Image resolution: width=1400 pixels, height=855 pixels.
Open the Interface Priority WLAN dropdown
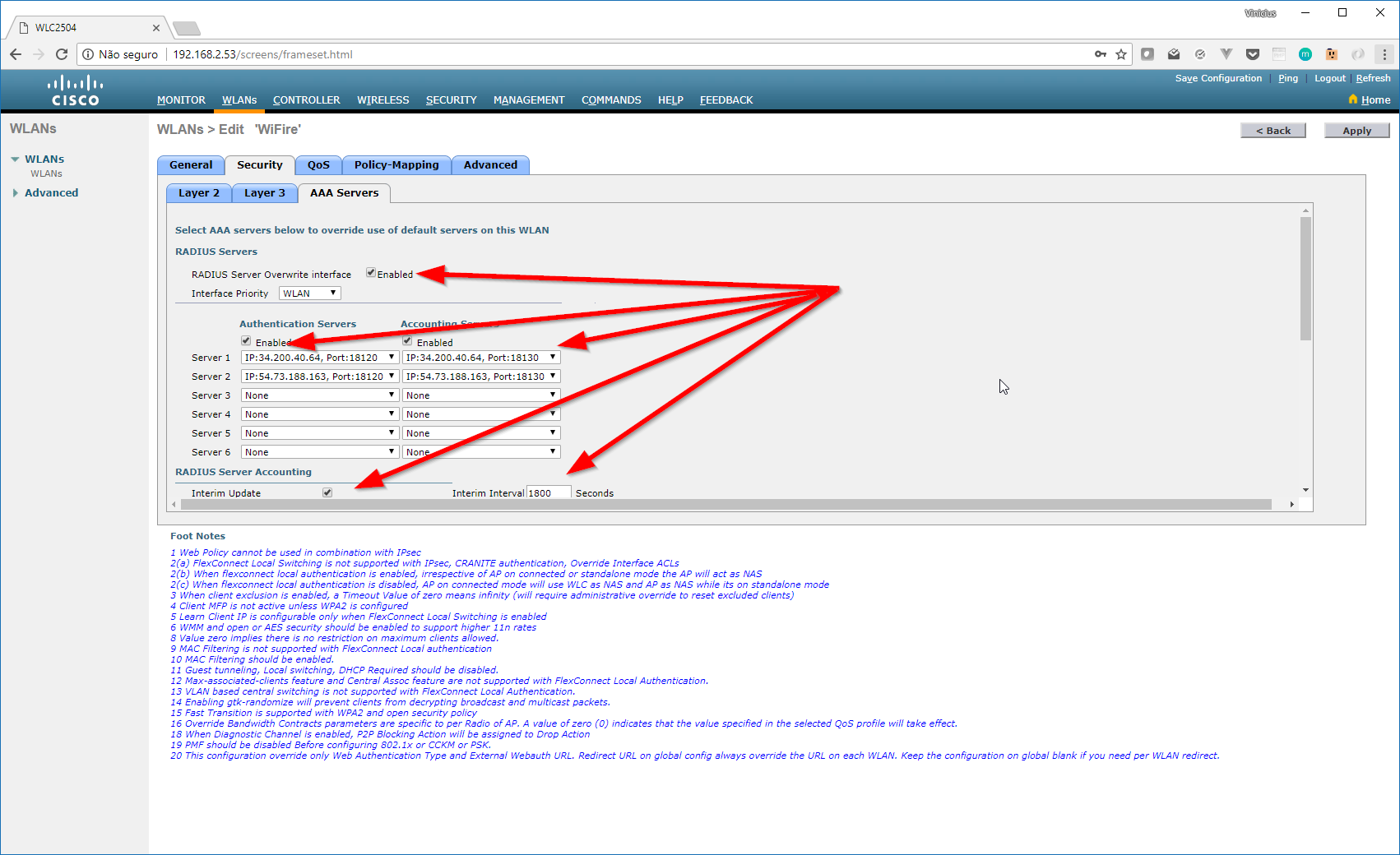310,293
